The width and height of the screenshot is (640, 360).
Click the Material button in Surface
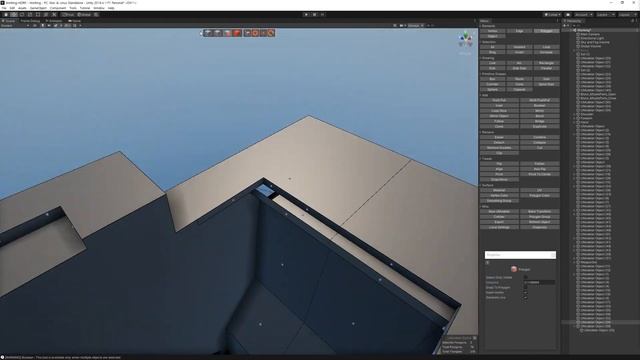499,190
